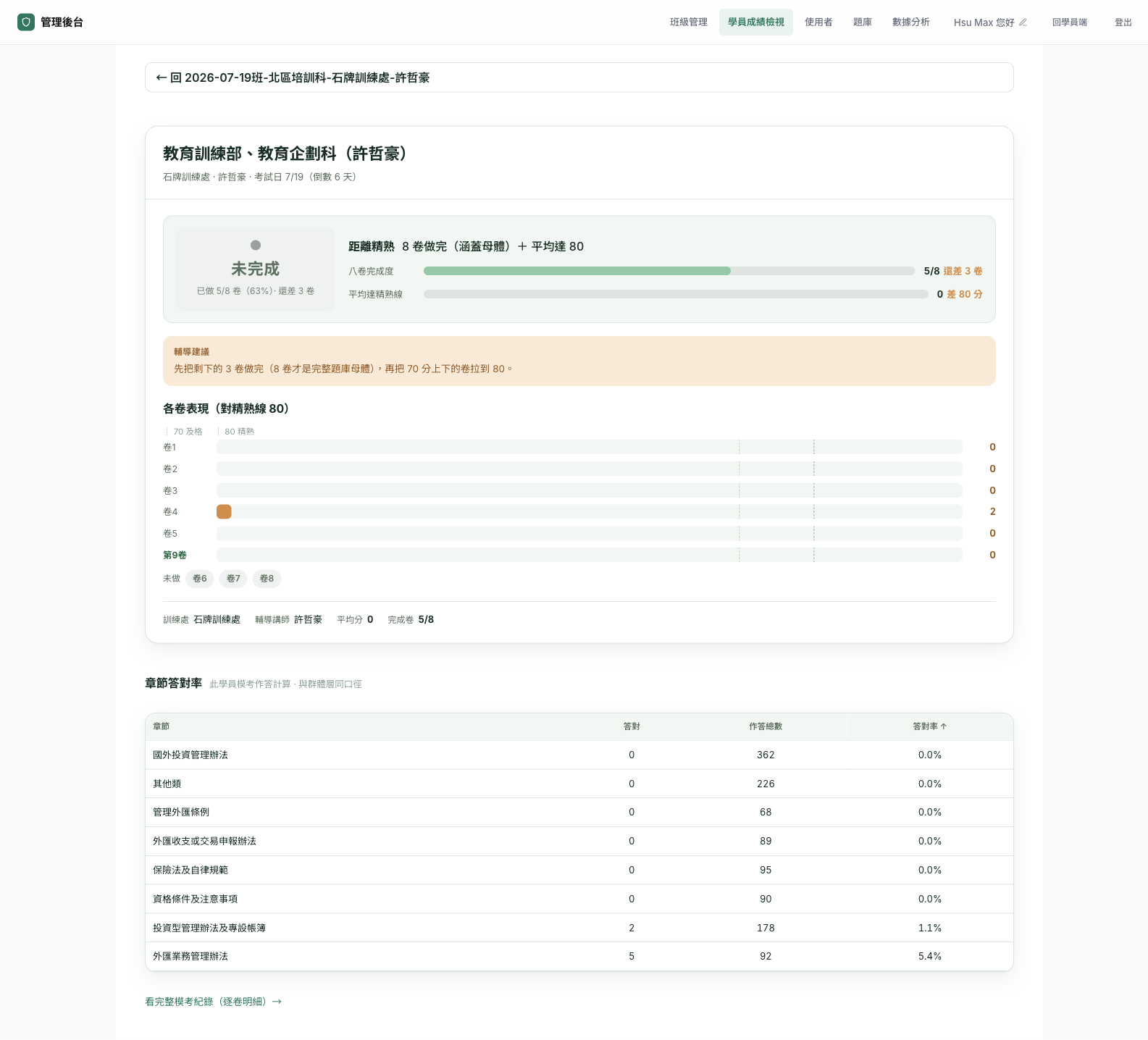Click the back arrow to the 2026-07-19 class
This screenshot has height=1040, width=1148.
[x=162, y=77]
